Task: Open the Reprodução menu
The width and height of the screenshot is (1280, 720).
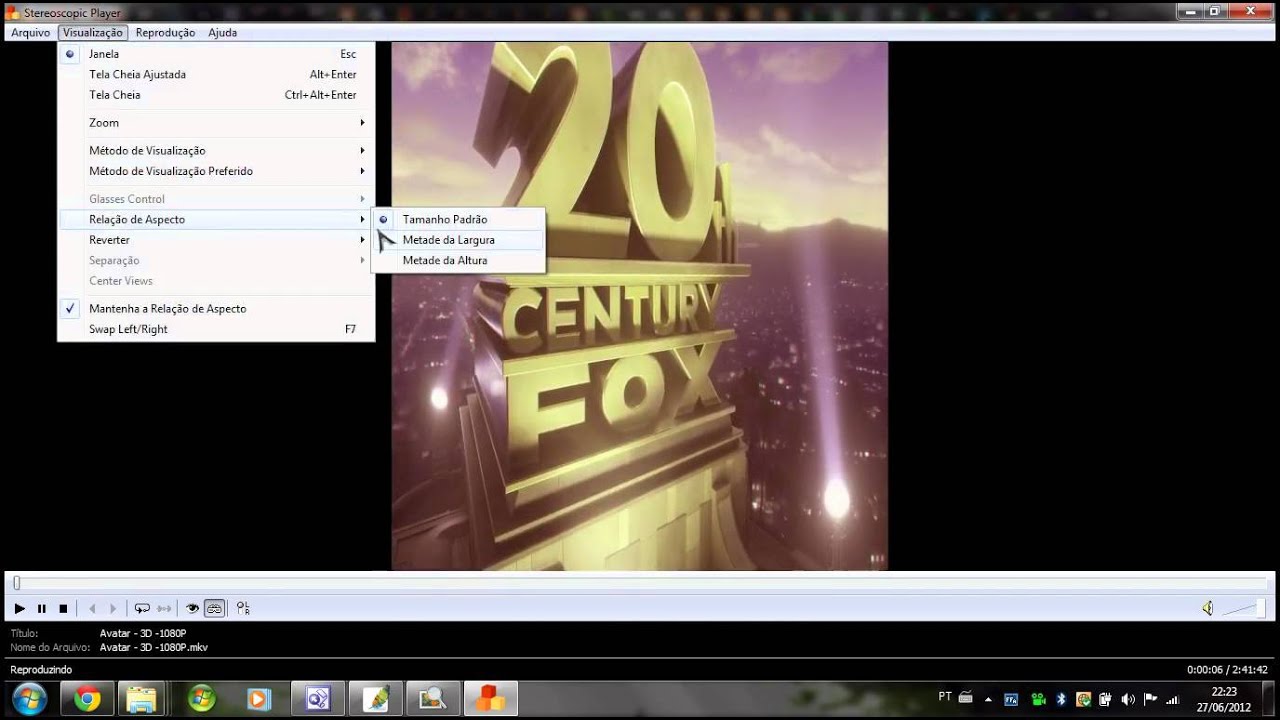Action: click(x=165, y=32)
